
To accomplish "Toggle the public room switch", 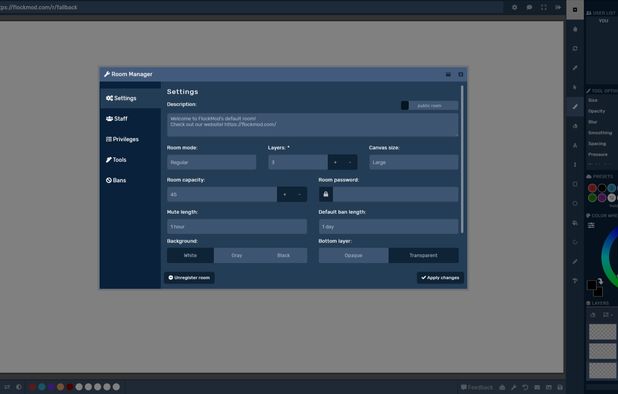I will click(x=429, y=106).
